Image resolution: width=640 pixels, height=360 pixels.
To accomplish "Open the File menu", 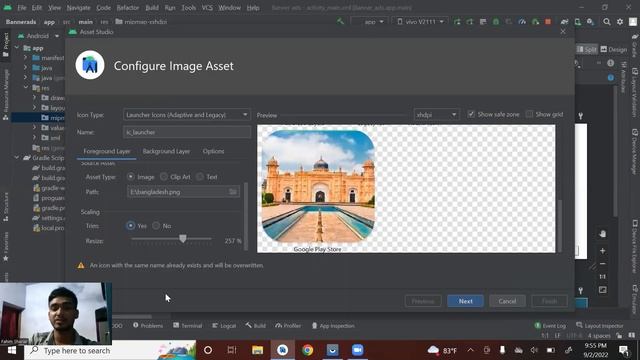I will 21,7.
